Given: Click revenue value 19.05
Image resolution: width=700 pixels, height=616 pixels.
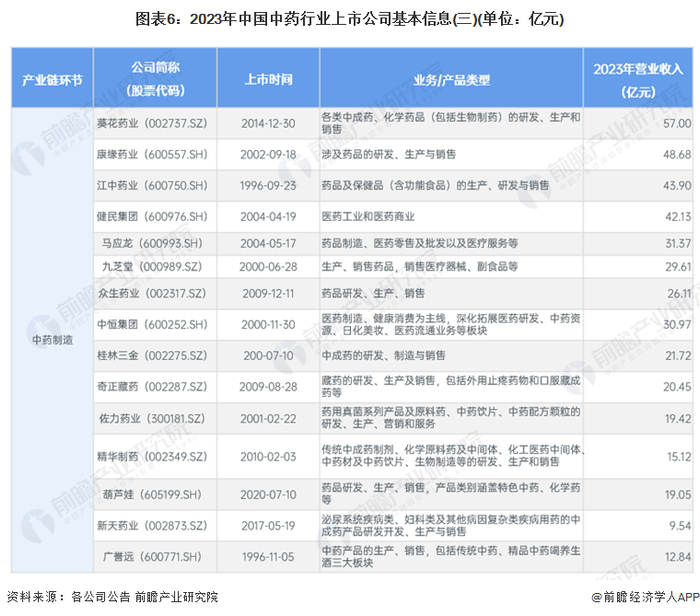Looking at the screenshot, I should [678, 495].
